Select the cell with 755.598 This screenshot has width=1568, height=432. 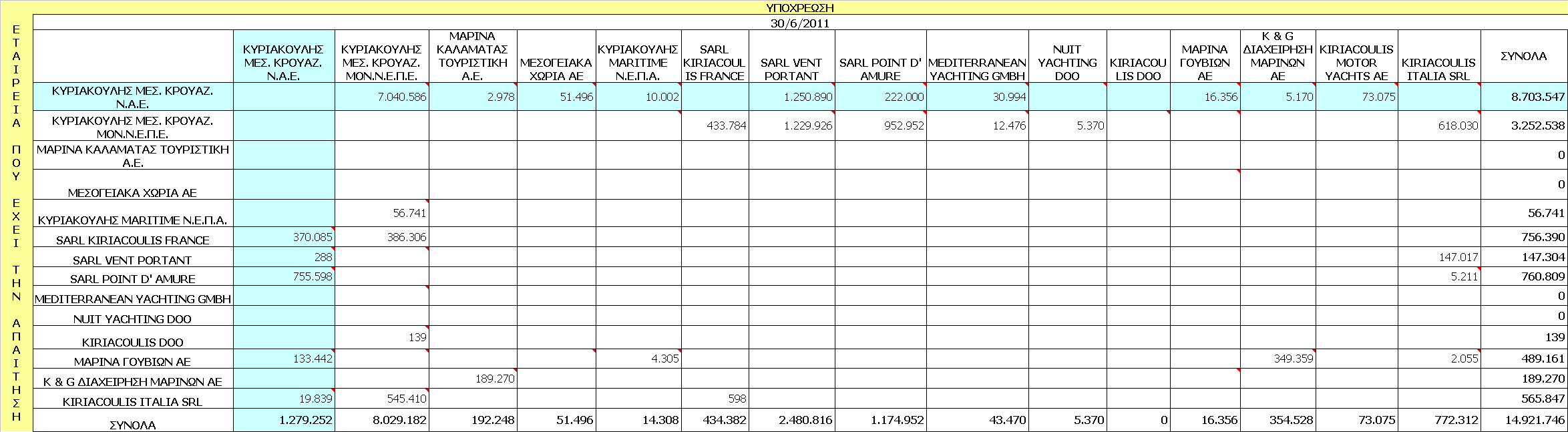point(284,276)
